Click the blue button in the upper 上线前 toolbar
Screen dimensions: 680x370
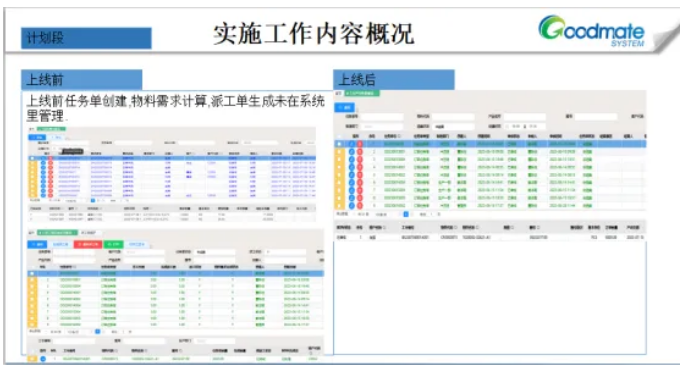37,138
